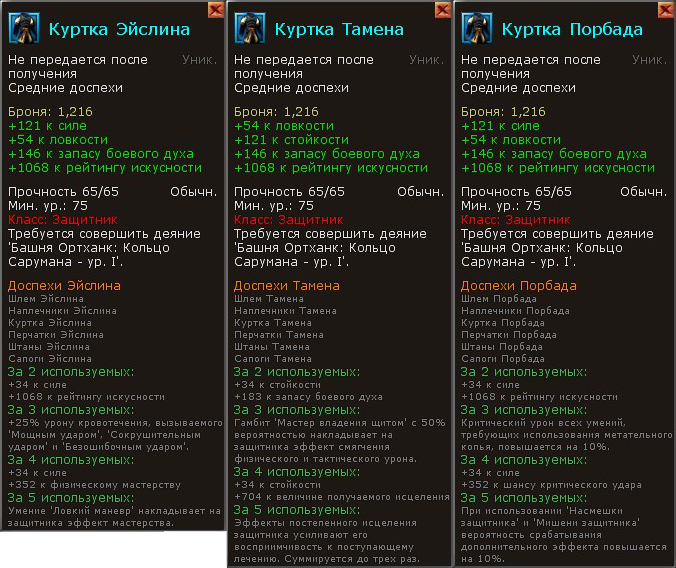Click Мин. ур.: 75 in Эйслина tooltip
Viewport: 676px width, 568px height.
pyautogui.click(x=48, y=205)
